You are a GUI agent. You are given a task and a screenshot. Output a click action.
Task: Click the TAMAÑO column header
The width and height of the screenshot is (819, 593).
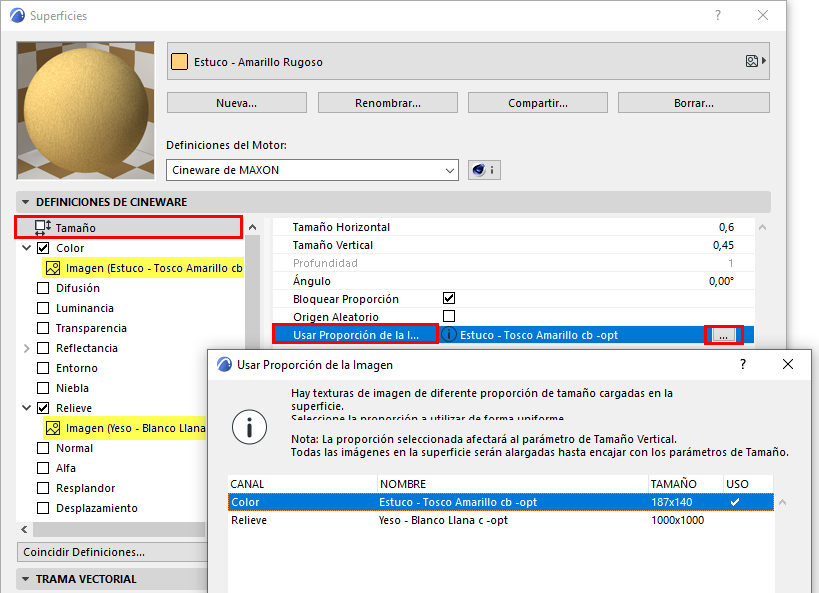[x=686, y=484]
